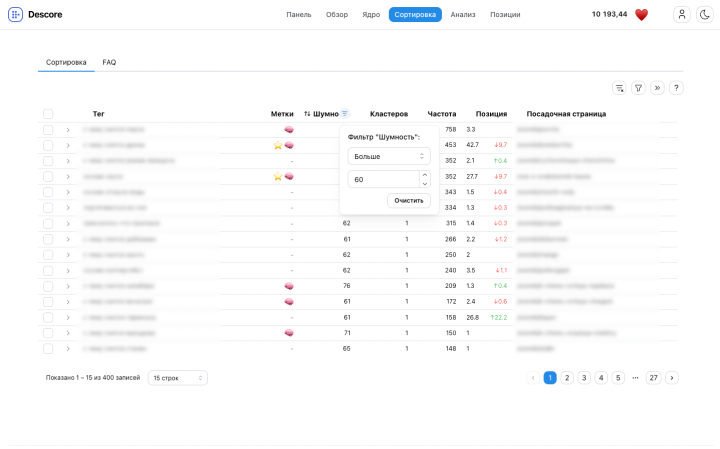
Task: Open Ядро in the top navigation
Action: tap(371, 15)
